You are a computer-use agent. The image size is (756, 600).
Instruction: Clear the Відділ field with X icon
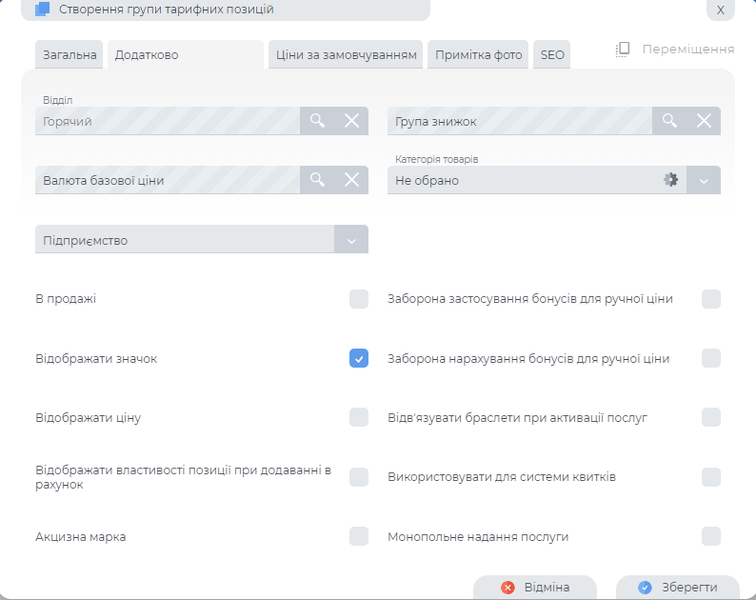[352, 121]
